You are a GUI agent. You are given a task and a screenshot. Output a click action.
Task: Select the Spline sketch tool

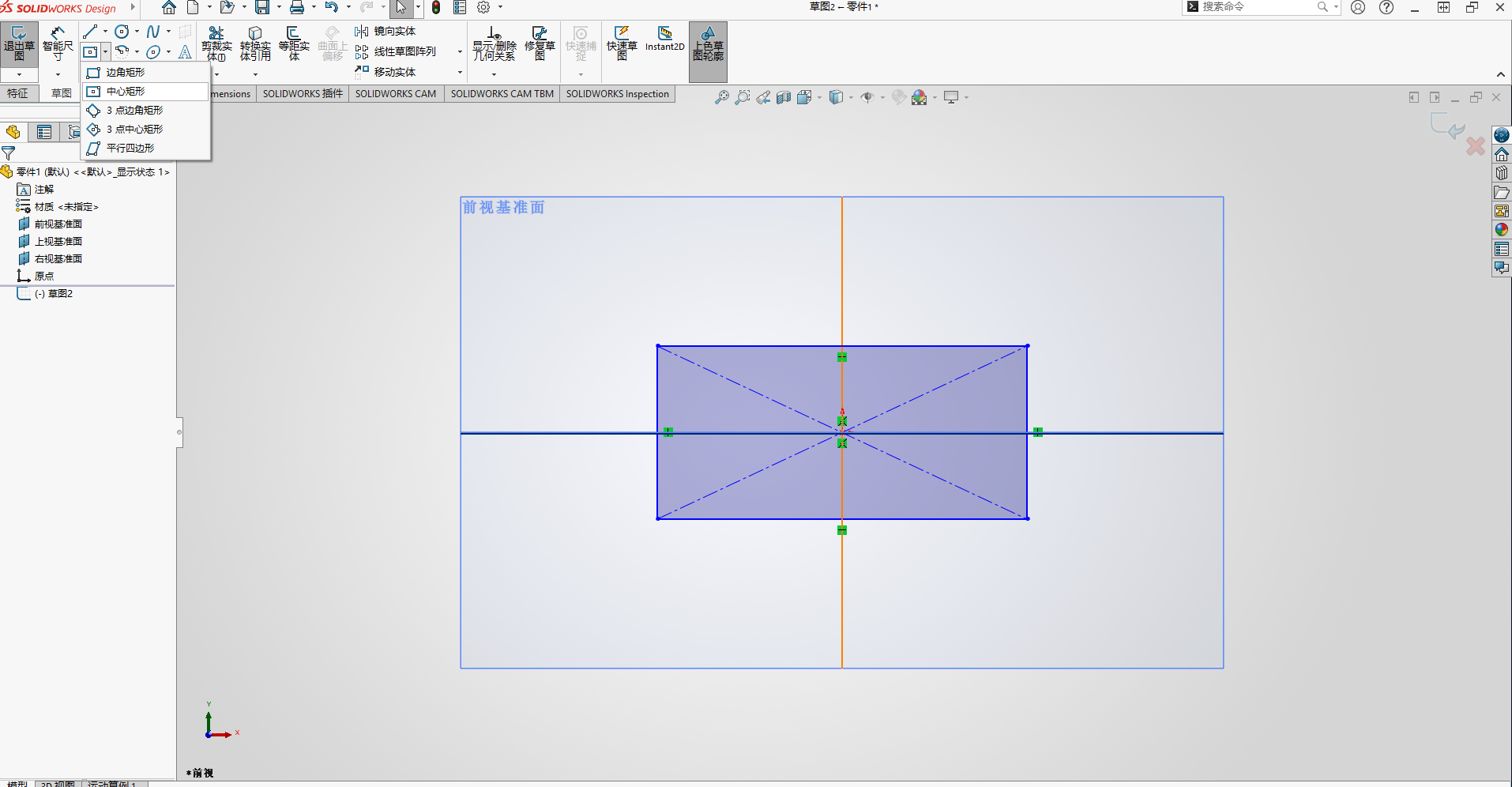153,32
